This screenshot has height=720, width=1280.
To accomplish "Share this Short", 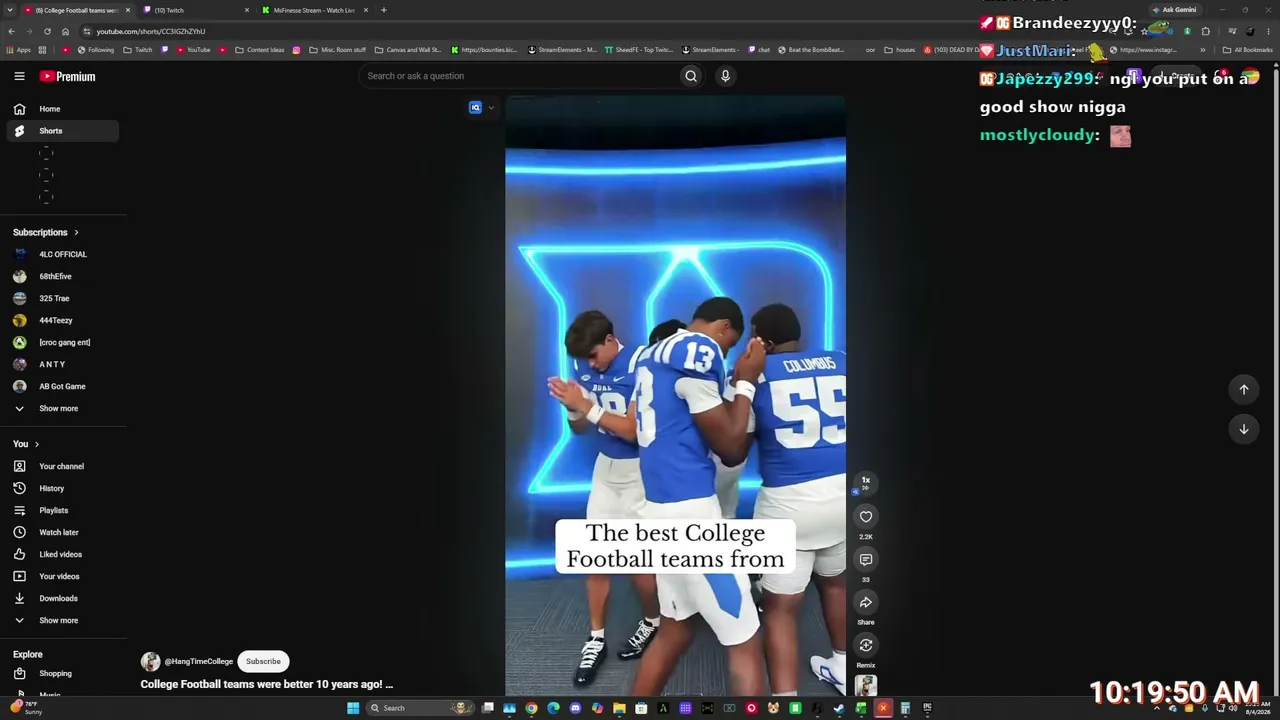I will tap(866, 602).
